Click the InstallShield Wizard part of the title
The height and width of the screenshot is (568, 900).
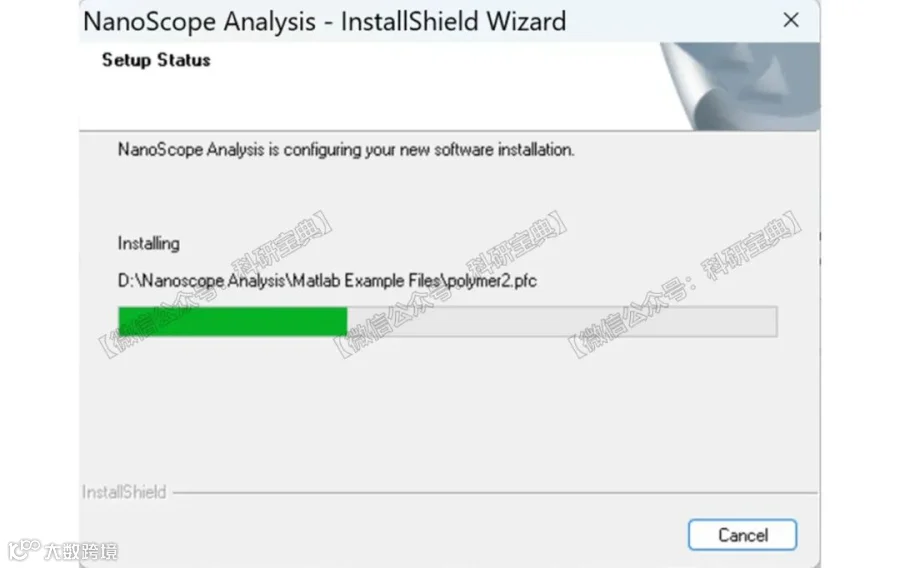click(453, 22)
